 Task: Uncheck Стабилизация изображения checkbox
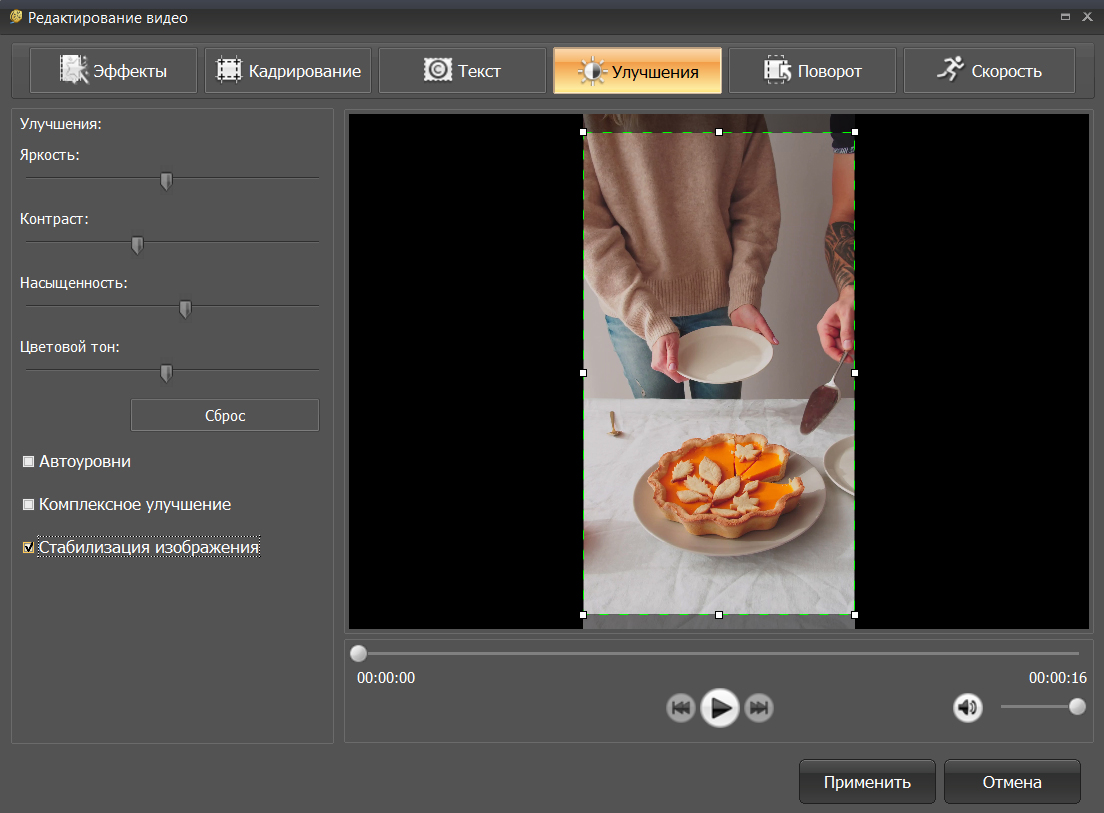pos(28,548)
